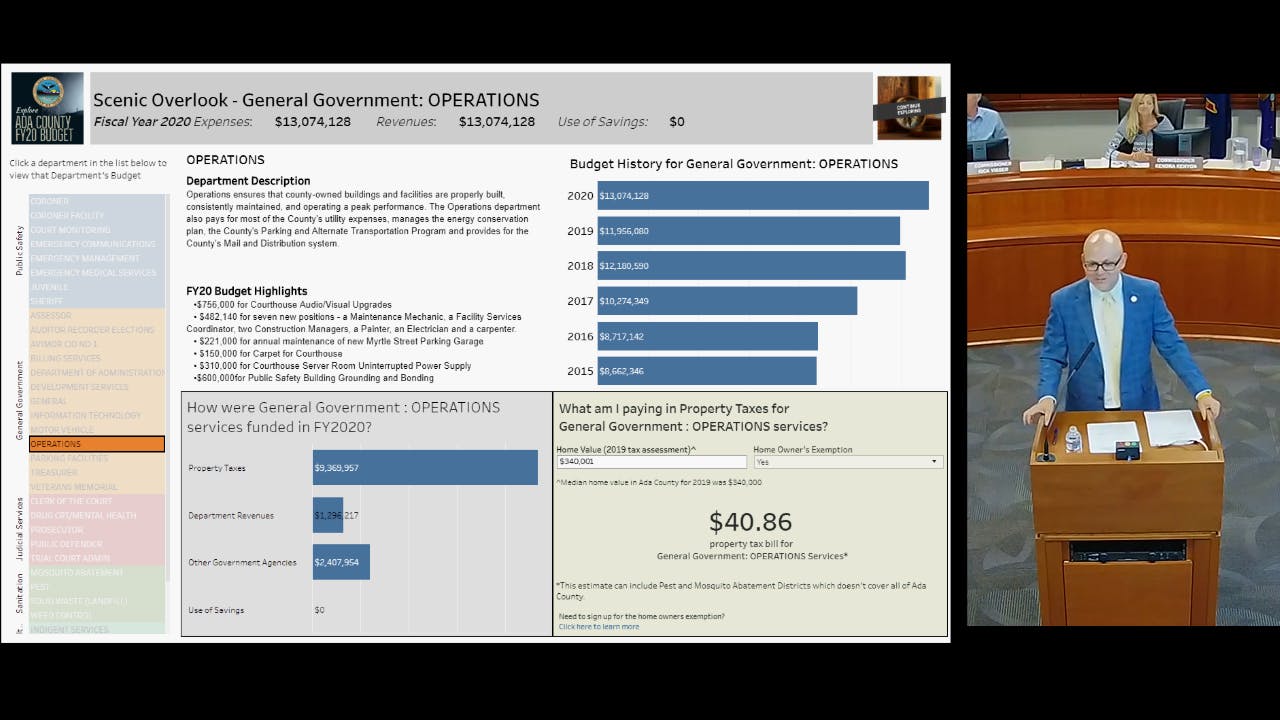Select DEPARTMENT OF ADMINISTRATION entry
Image resolution: width=1280 pixels, height=720 pixels.
[x=97, y=372]
